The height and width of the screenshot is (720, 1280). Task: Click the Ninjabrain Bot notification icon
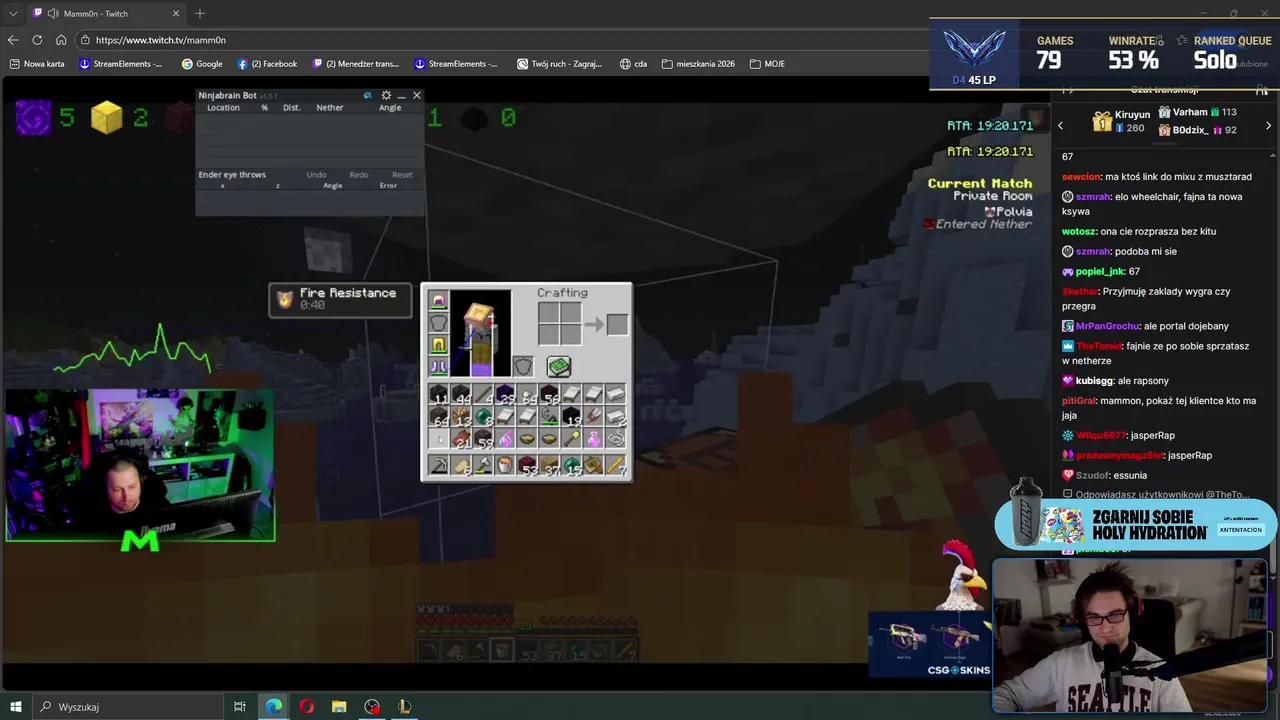point(367,95)
